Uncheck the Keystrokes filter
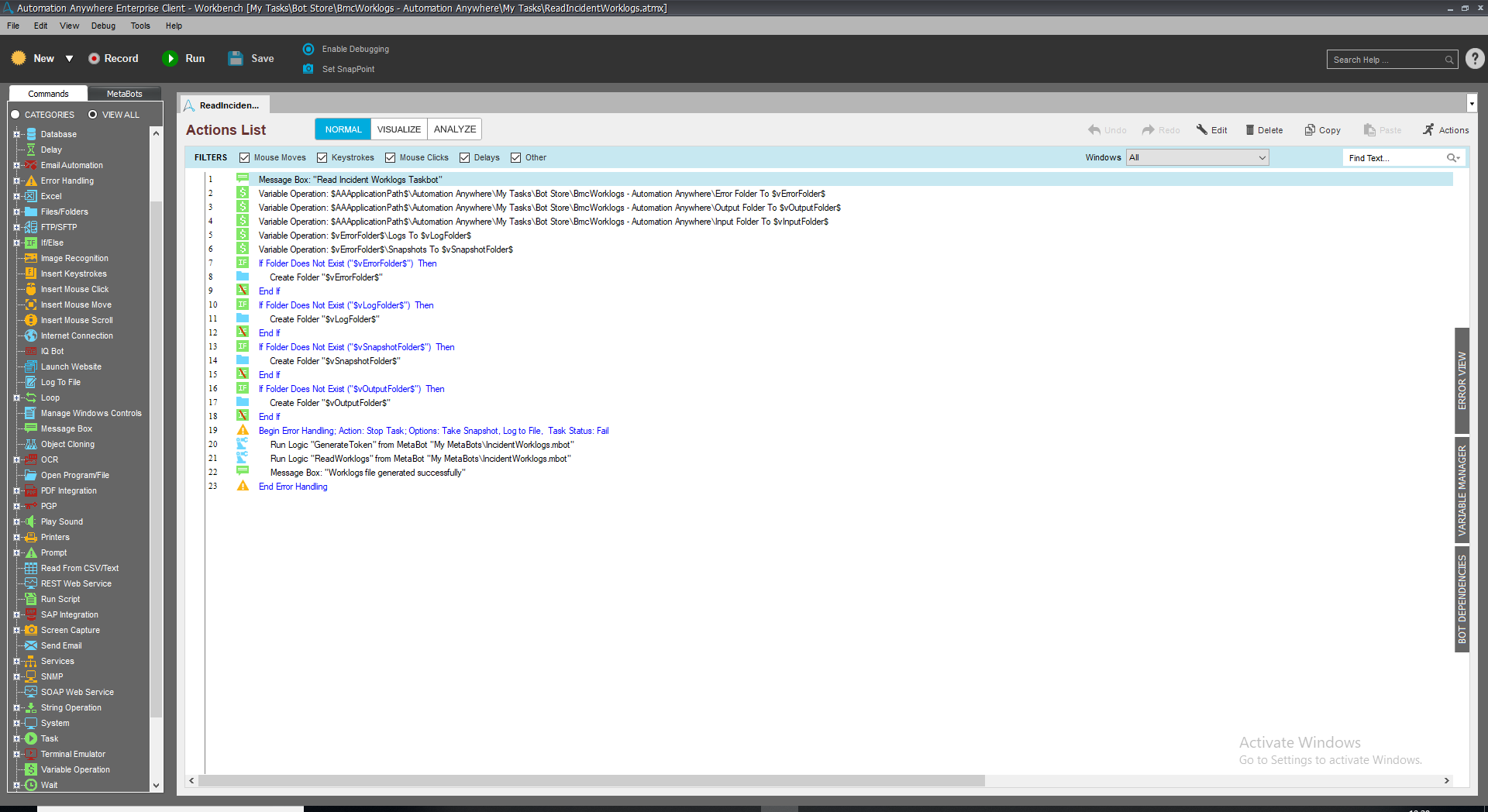The height and width of the screenshot is (812, 1488). pos(322,158)
